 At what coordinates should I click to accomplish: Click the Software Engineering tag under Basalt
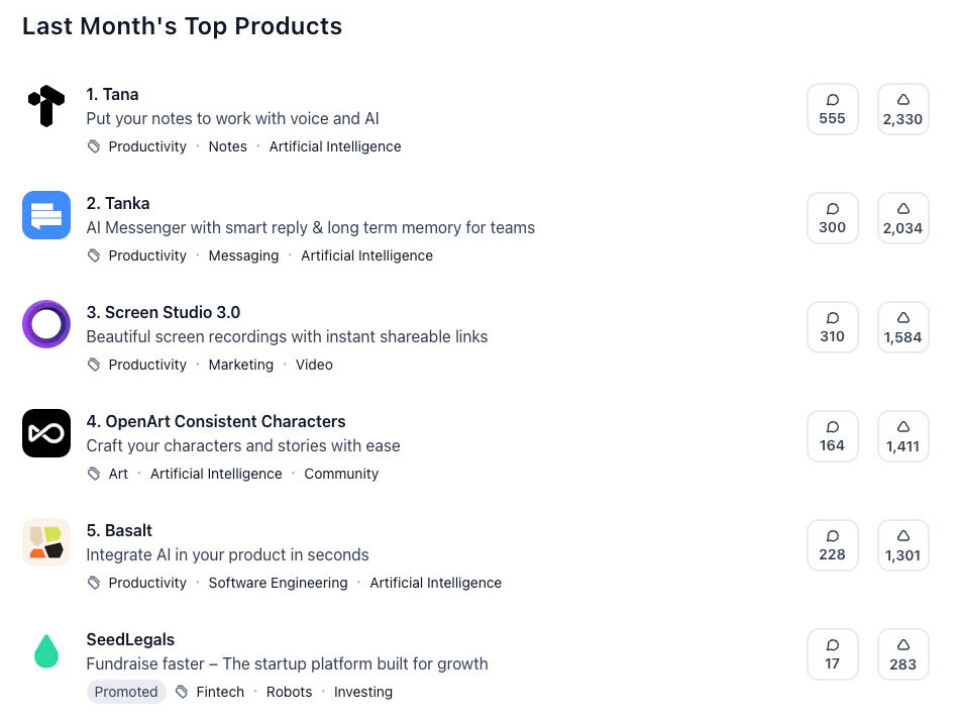point(277,582)
